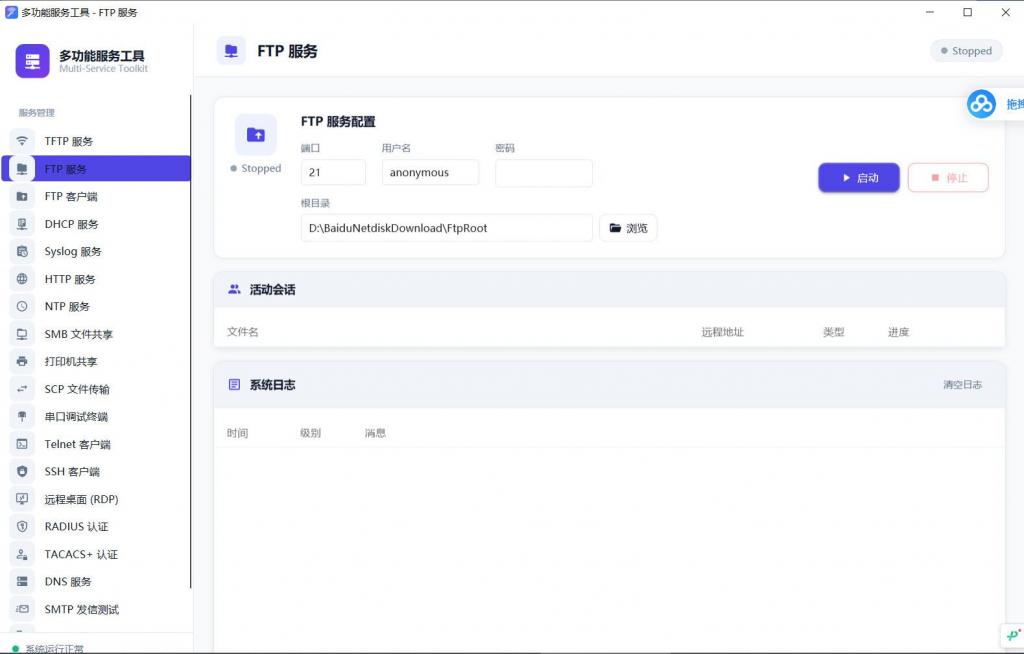Click the 系统运行正常 status bar text
1024x654 pixels.
(54, 648)
